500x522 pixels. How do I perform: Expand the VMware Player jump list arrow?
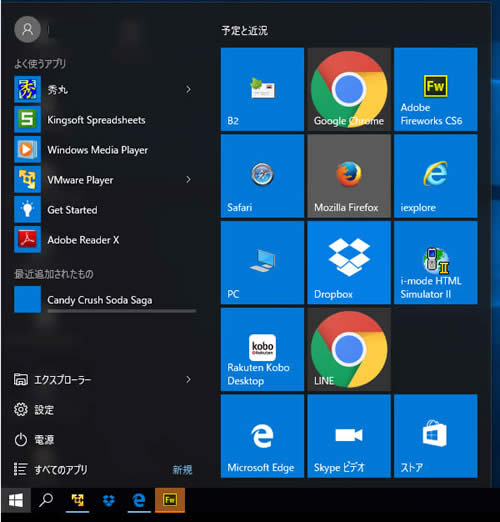pyautogui.click(x=188, y=179)
